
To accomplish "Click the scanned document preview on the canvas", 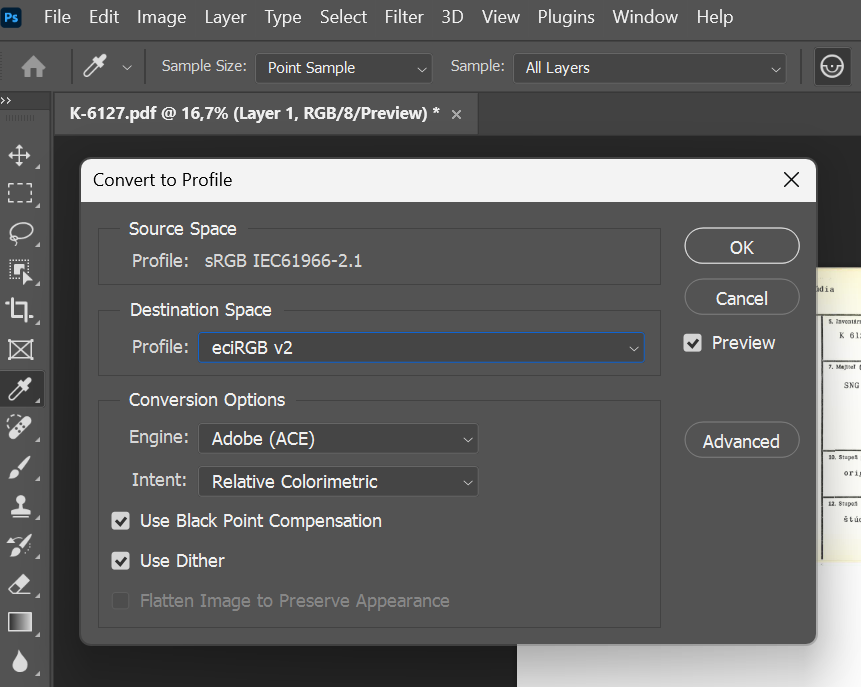I will pyautogui.click(x=839, y=415).
